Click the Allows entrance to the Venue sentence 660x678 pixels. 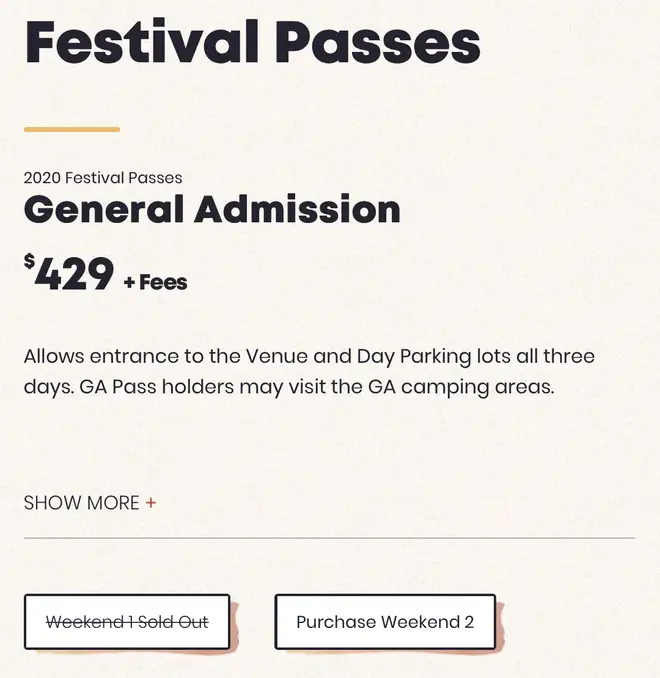pyautogui.click(x=309, y=357)
